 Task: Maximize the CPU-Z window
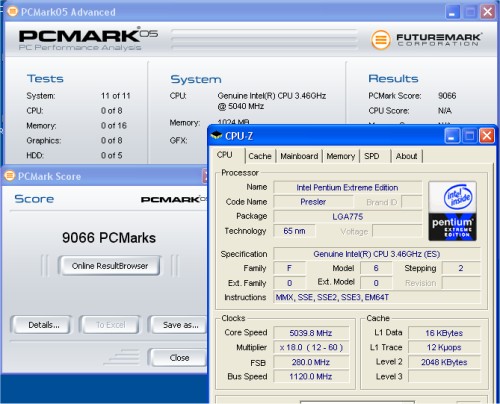coord(469,136)
